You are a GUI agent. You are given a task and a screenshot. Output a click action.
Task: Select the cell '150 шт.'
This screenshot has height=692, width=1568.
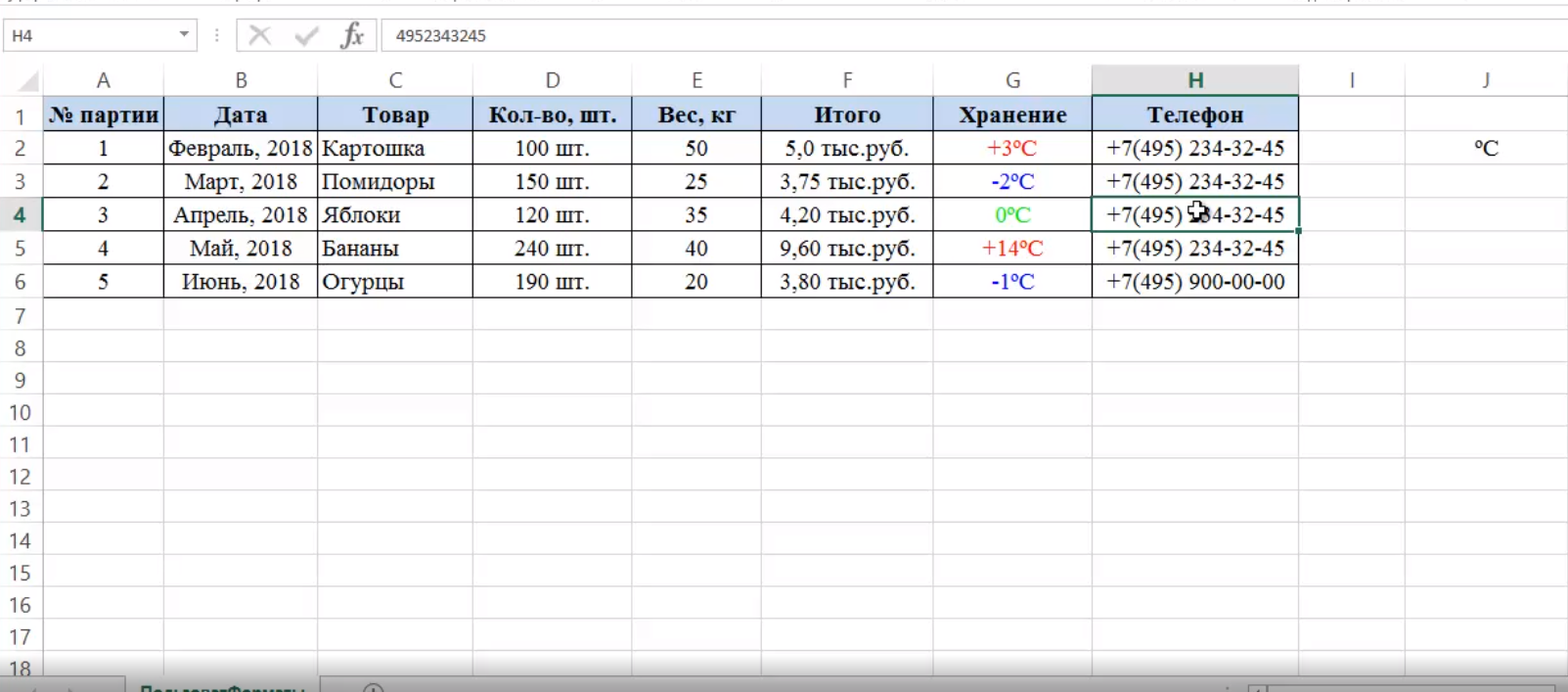(553, 181)
